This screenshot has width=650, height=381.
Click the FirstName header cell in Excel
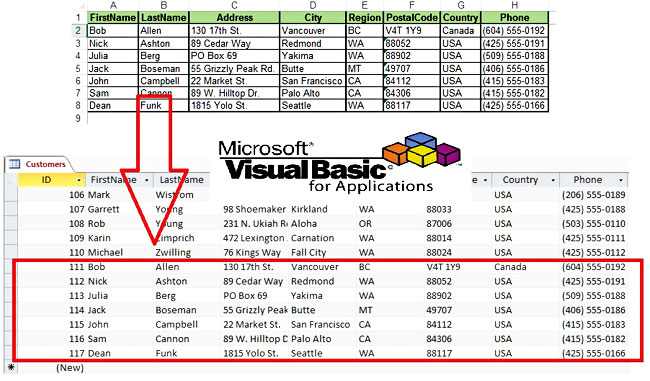(113, 18)
